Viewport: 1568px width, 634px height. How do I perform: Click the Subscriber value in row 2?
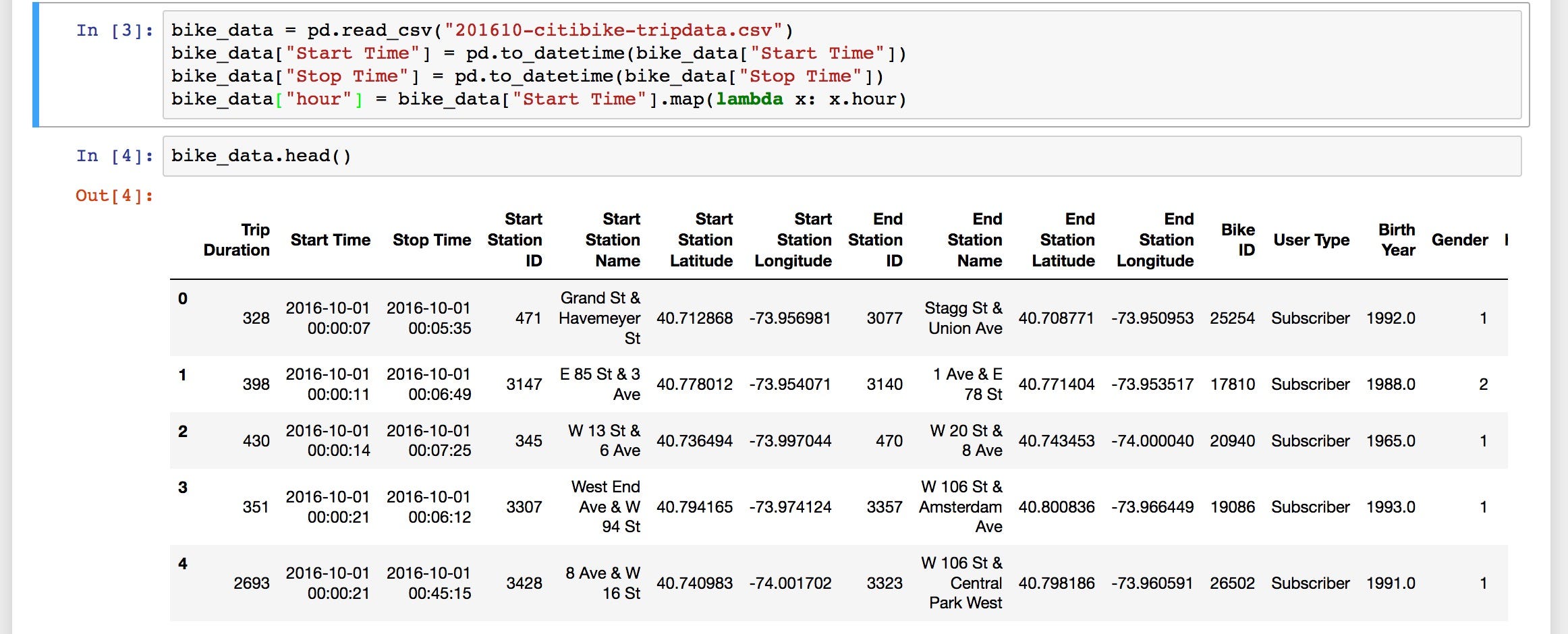pyautogui.click(x=1310, y=440)
